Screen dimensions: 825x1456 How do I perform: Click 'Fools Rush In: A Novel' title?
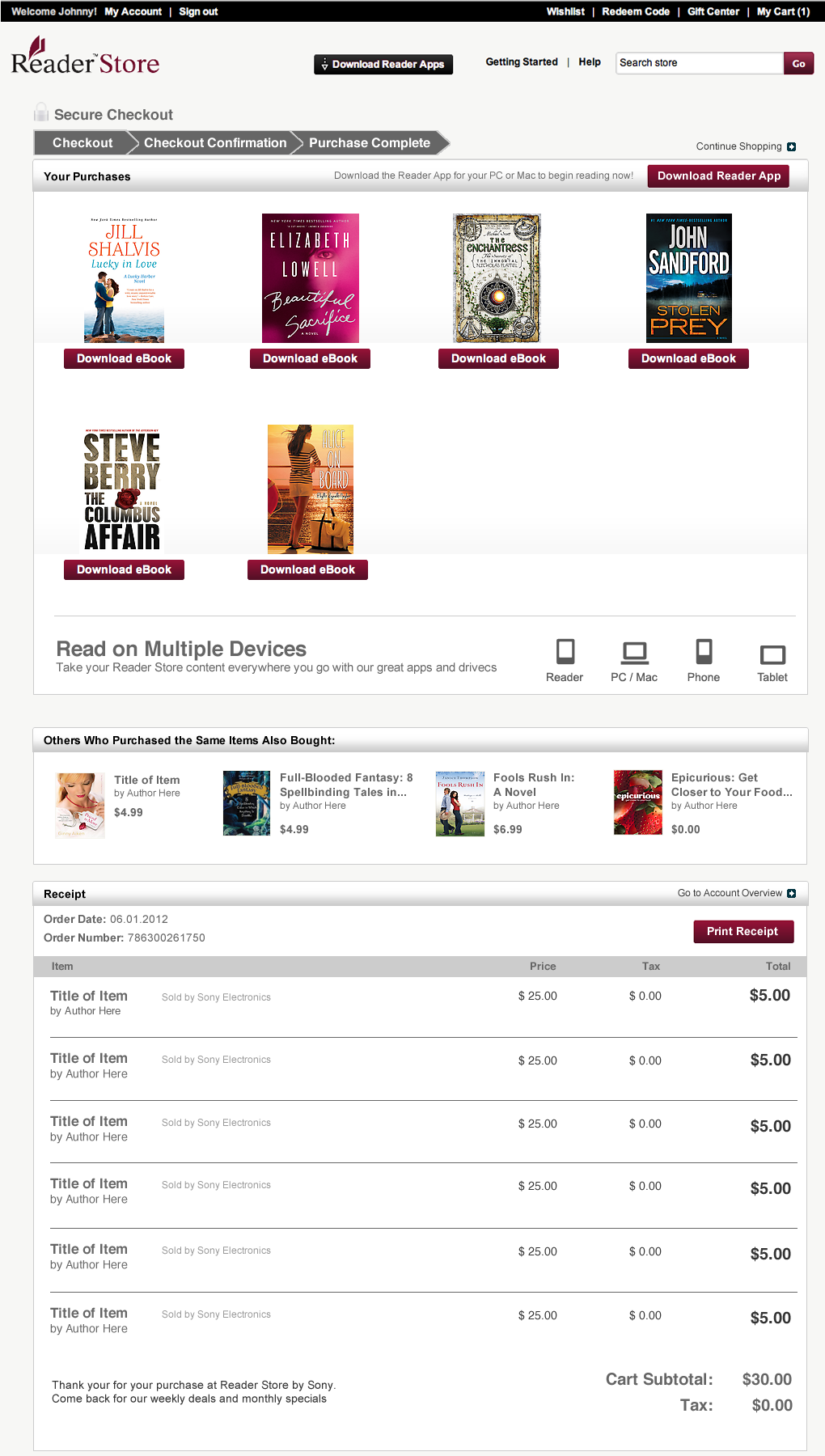[x=534, y=785]
